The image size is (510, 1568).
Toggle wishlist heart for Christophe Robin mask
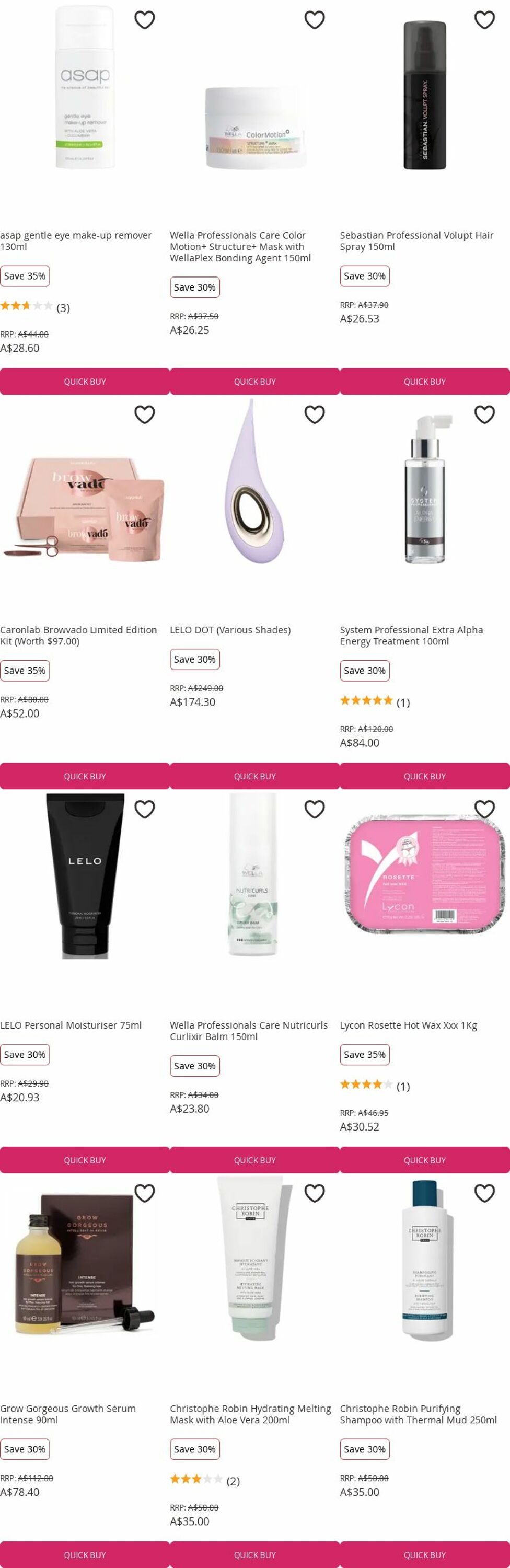pos(314,1193)
